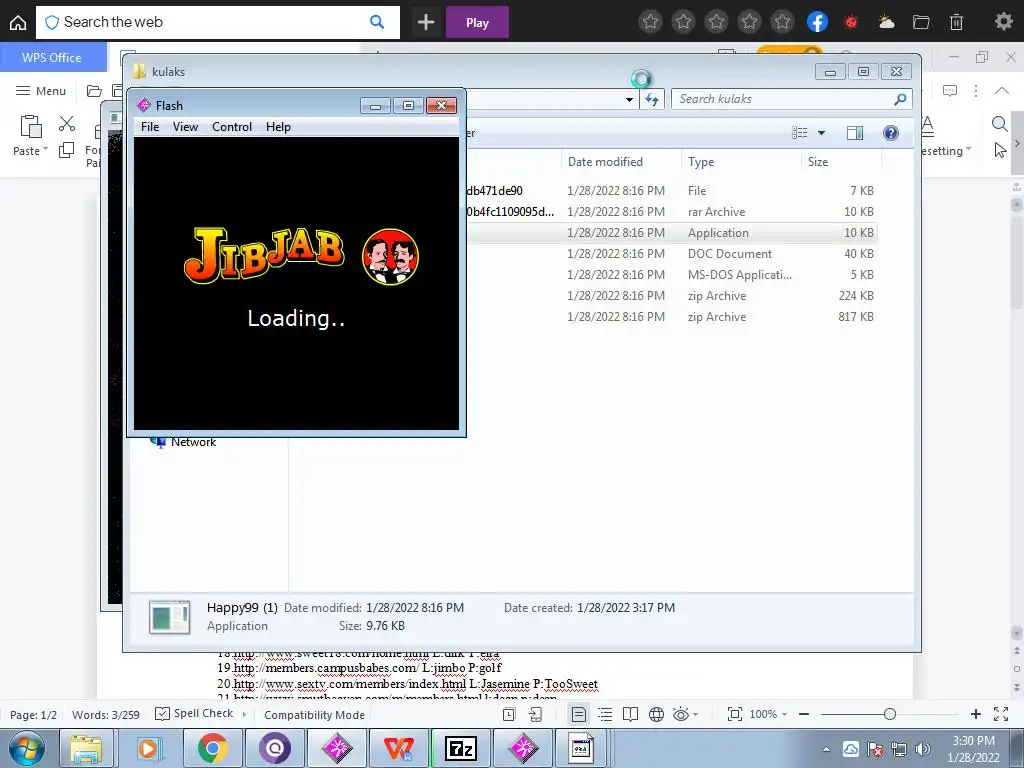Screen dimensions: 1024x768
Task: Click the folder icon in the top dark bar
Action: [x=921, y=23]
